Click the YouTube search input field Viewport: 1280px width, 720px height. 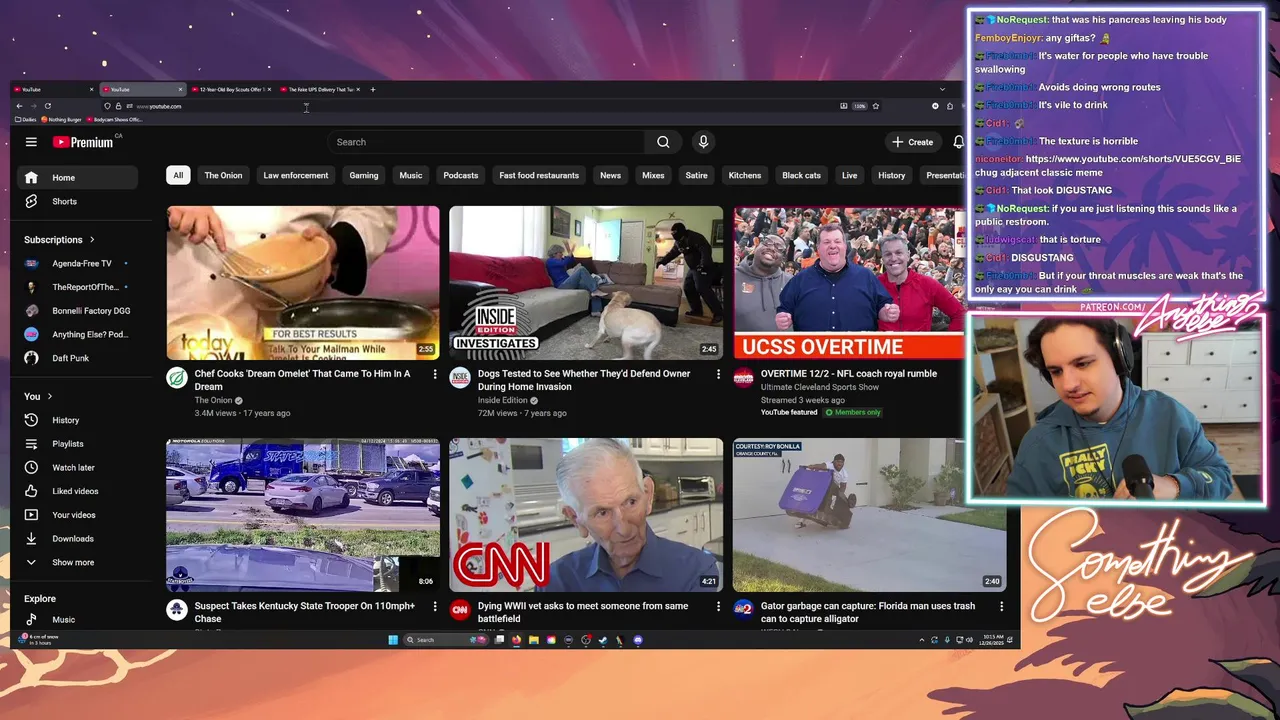(488, 142)
